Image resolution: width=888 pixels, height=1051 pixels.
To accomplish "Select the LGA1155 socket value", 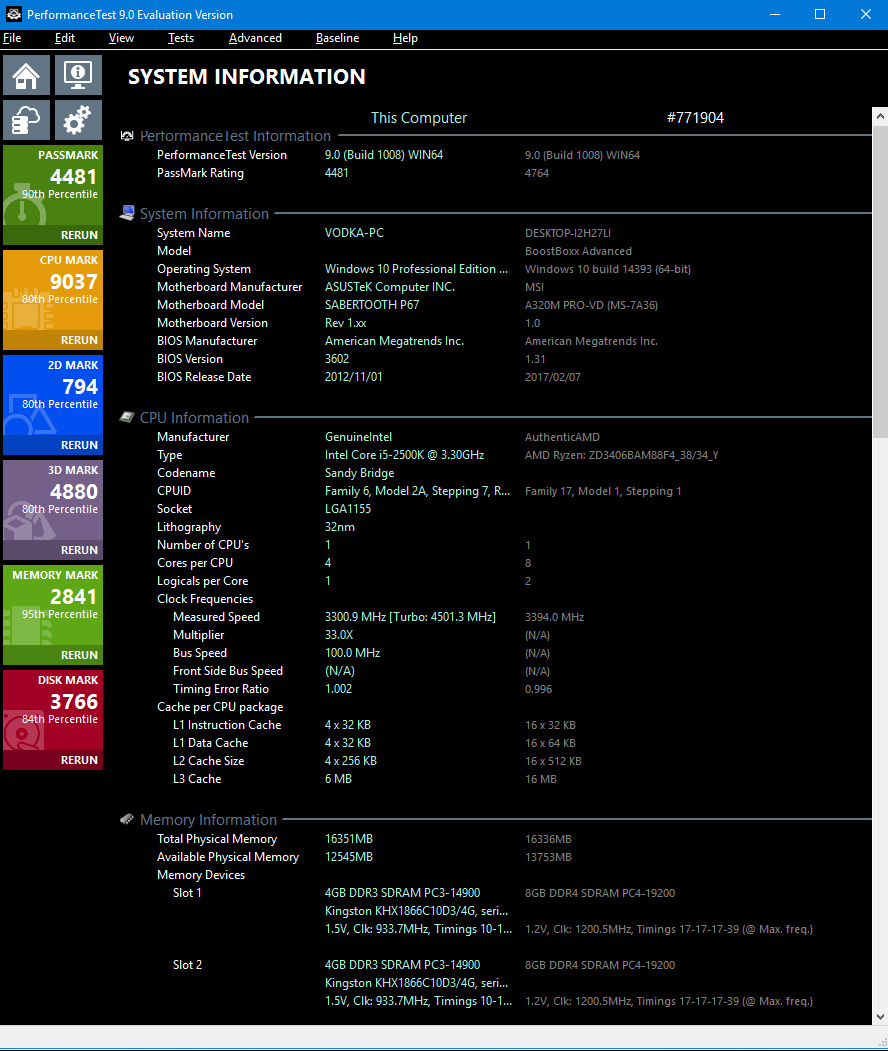I will (x=348, y=509).
